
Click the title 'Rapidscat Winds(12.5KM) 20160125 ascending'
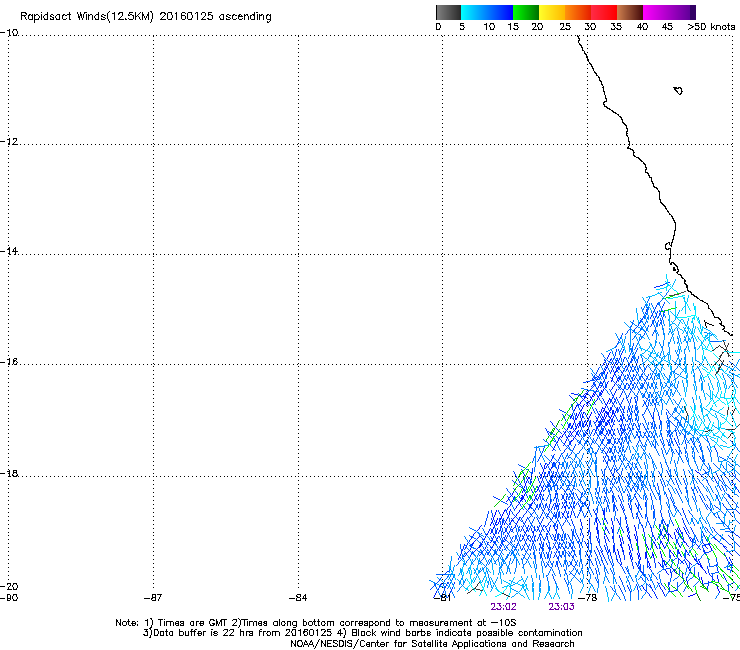point(146,17)
